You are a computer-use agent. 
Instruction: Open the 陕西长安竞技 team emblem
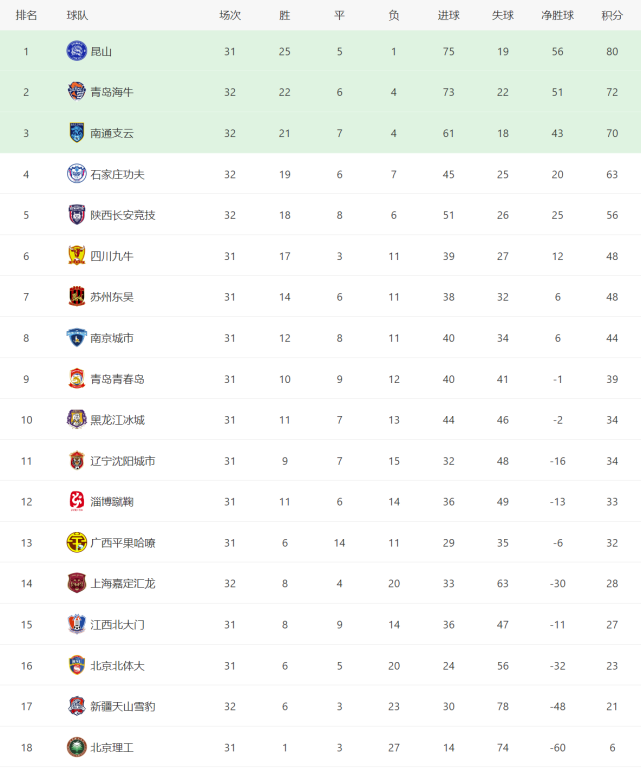coord(77,215)
